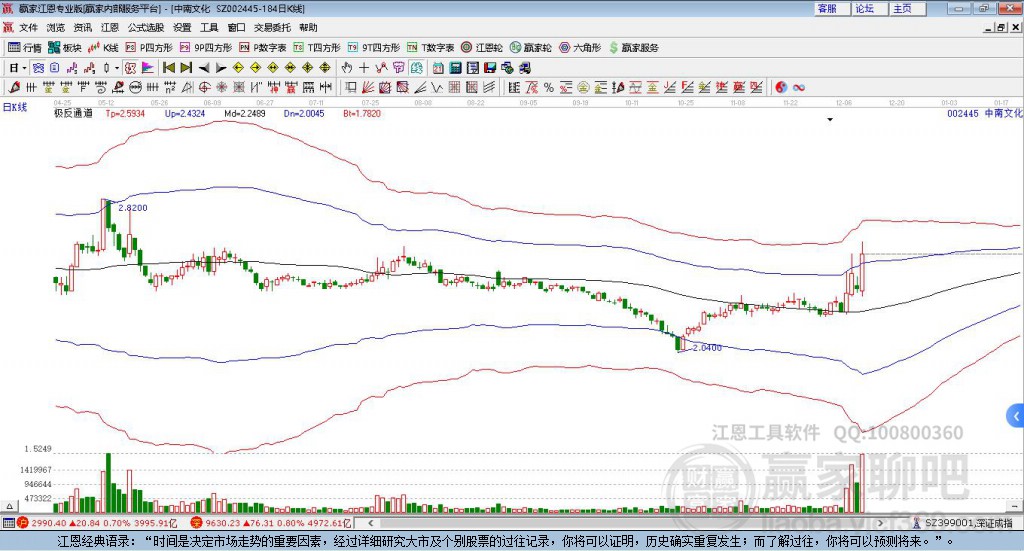Open the 六角形 hexagon tool
This screenshot has width=1024, height=551.
coord(580,48)
